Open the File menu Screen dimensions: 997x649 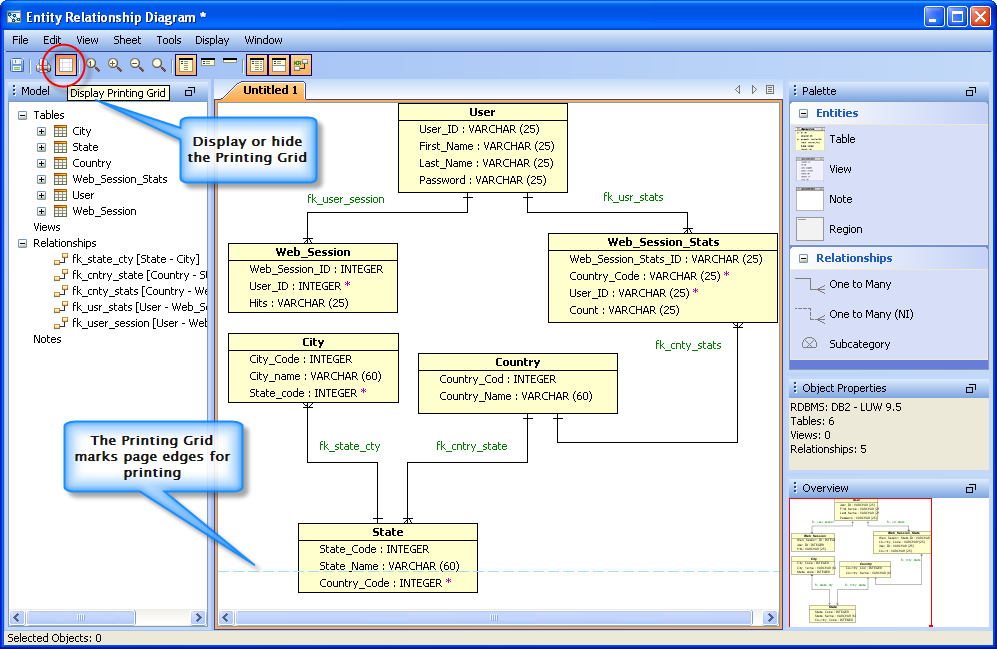(20, 40)
